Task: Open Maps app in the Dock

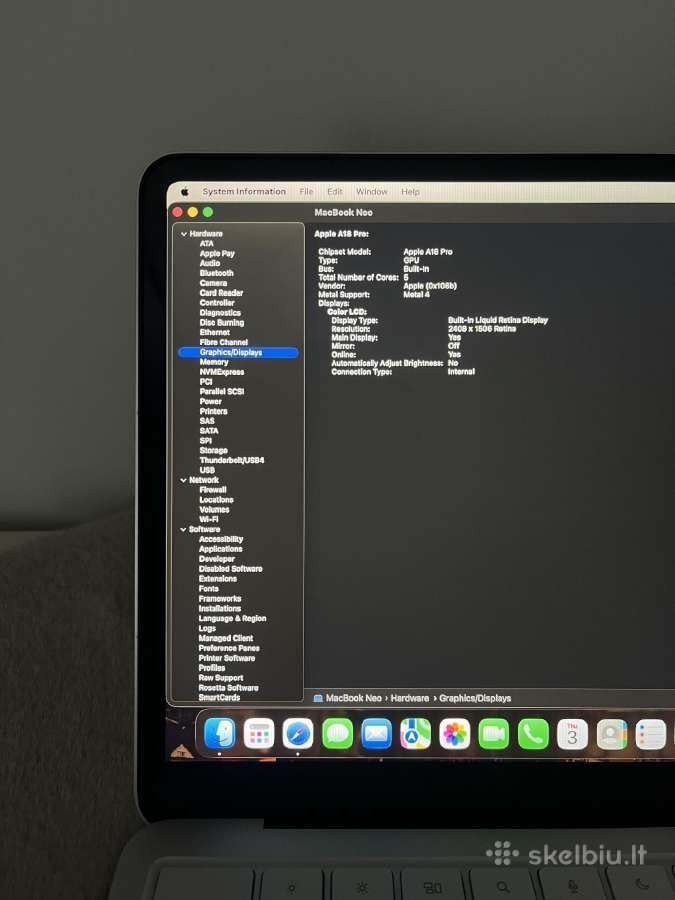Action: (416, 733)
